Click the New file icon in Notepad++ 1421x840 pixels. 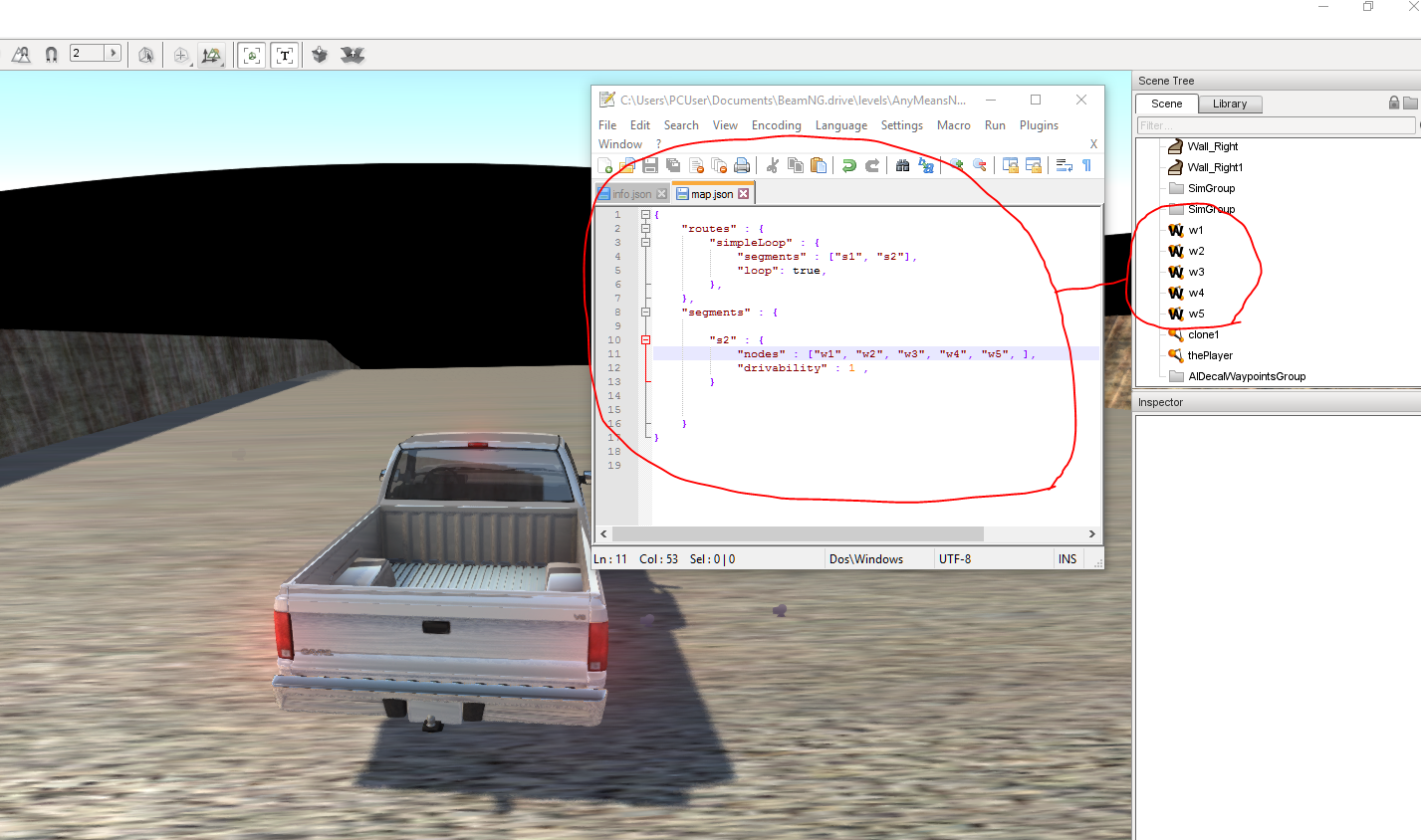[x=604, y=165]
